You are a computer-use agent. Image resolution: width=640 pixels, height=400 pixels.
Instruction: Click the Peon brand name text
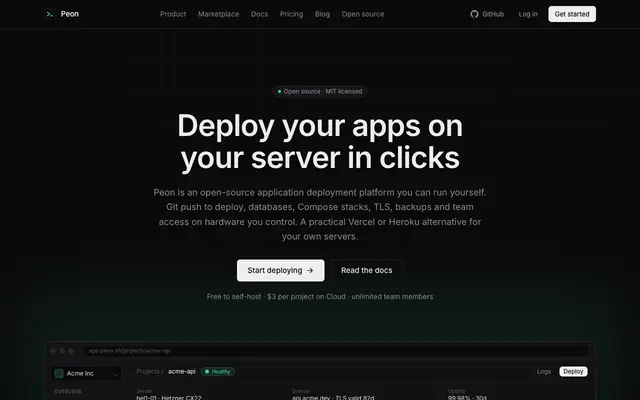click(70, 14)
